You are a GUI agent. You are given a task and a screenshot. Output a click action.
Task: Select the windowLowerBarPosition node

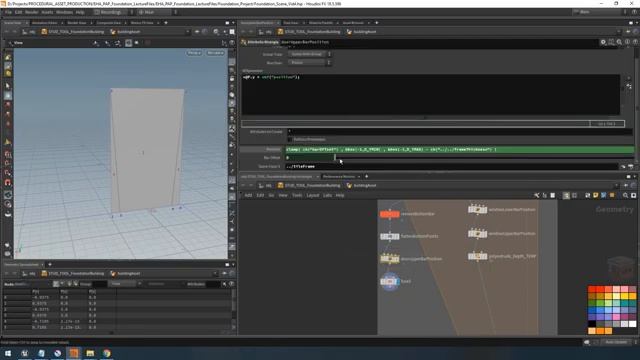coord(477,210)
